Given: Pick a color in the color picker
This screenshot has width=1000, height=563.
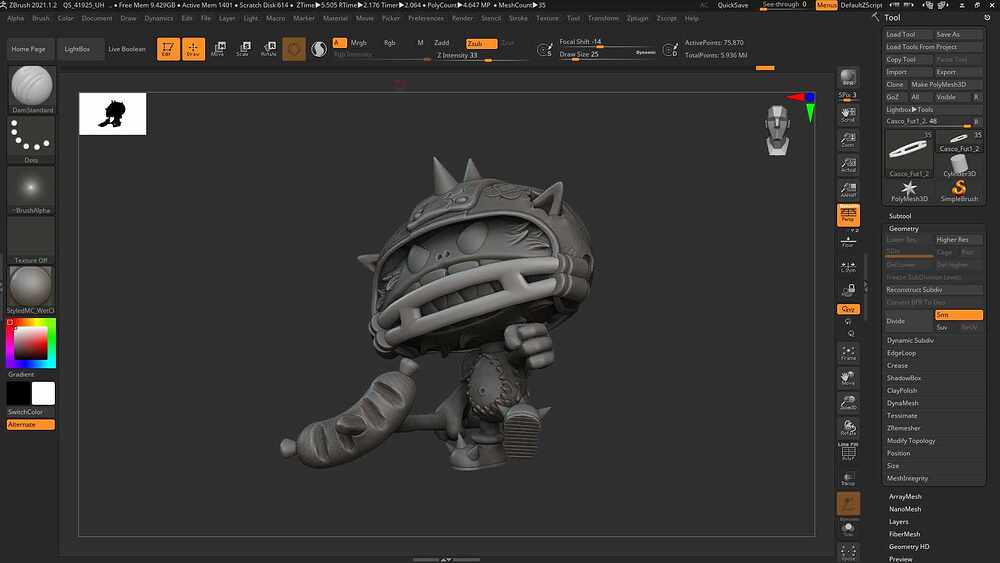Looking at the screenshot, I should coord(31,344).
